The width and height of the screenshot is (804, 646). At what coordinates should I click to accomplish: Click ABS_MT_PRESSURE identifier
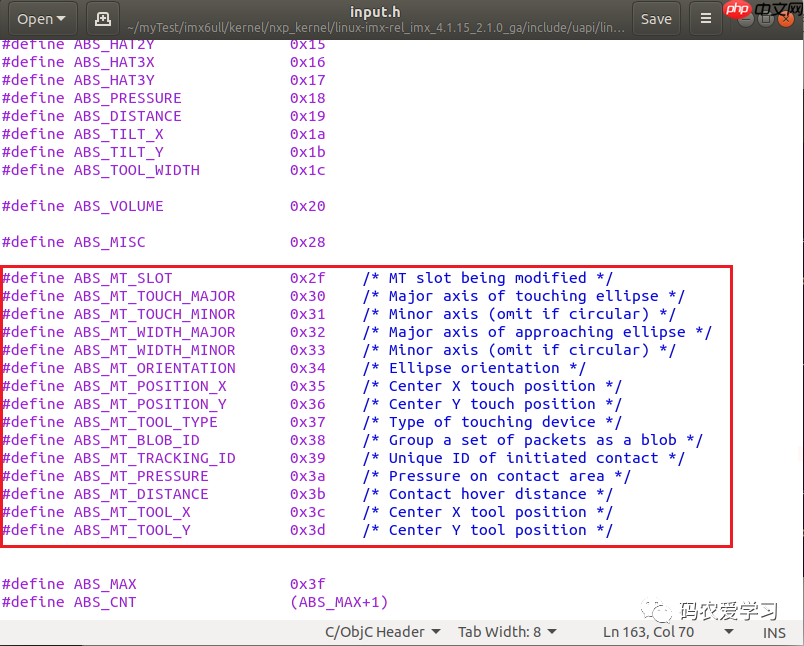[141, 476]
